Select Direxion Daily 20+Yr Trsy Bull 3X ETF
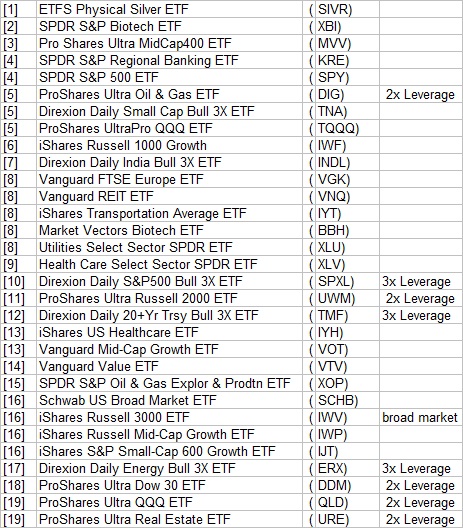Screen dimensions: 463x528 169,315
